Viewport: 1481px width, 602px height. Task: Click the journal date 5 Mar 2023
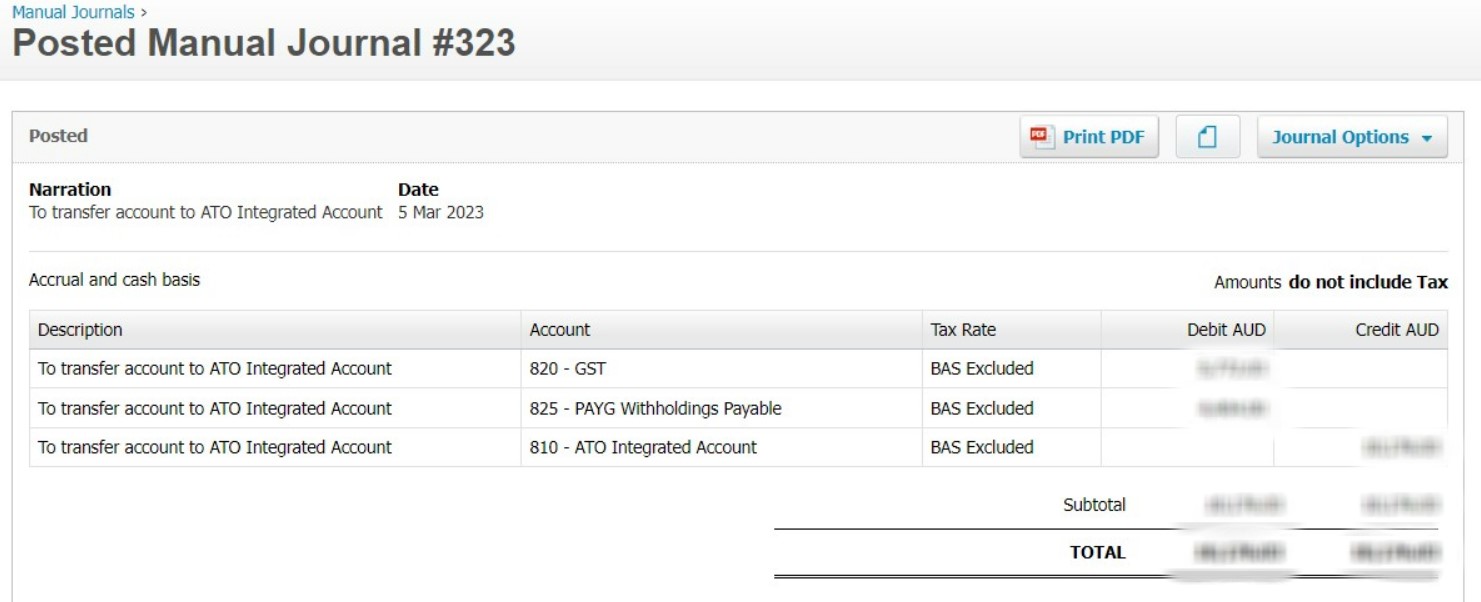[x=441, y=212]
